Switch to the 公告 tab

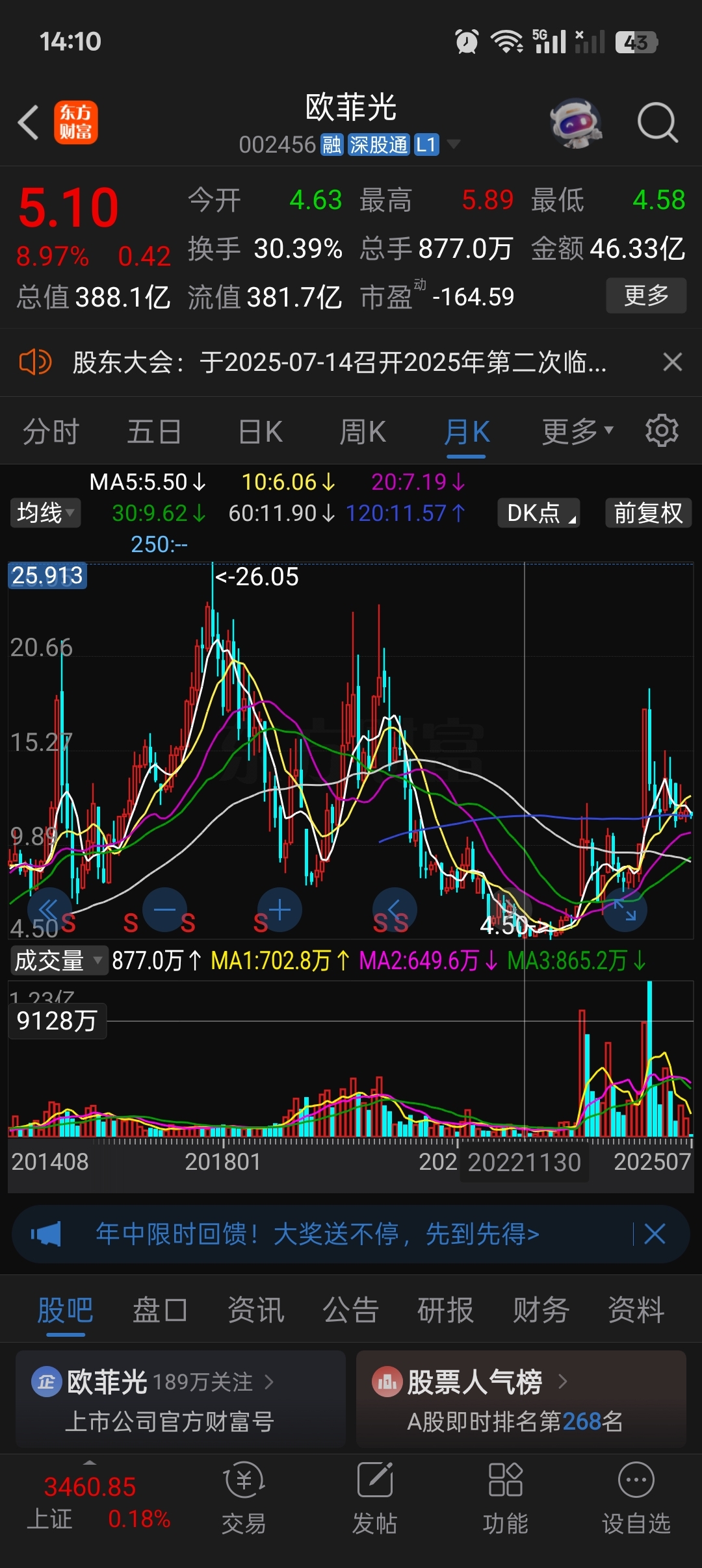350,1309
